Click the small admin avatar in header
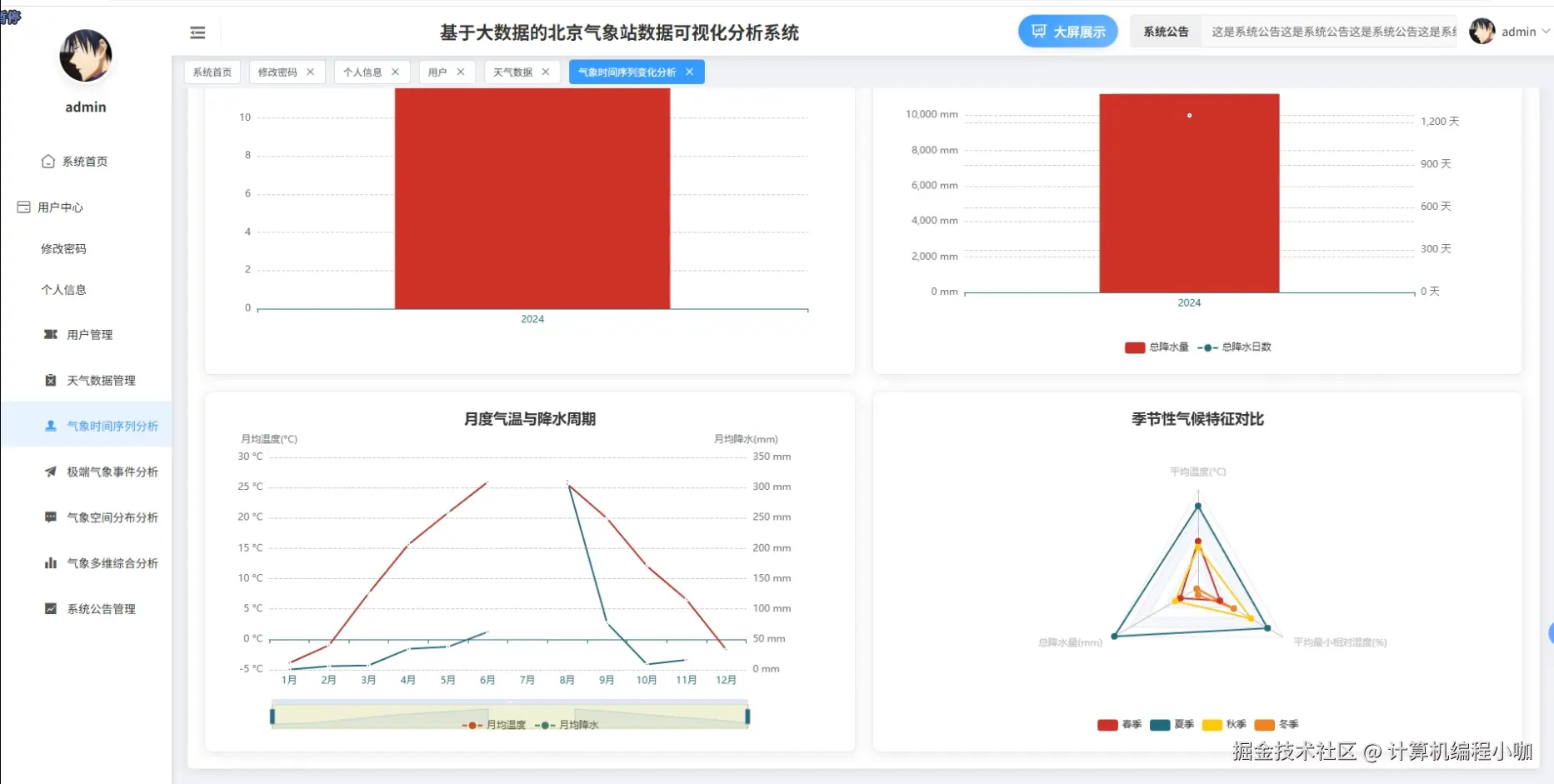The width and height of the screenshot is (1554, 784). 1482,32
